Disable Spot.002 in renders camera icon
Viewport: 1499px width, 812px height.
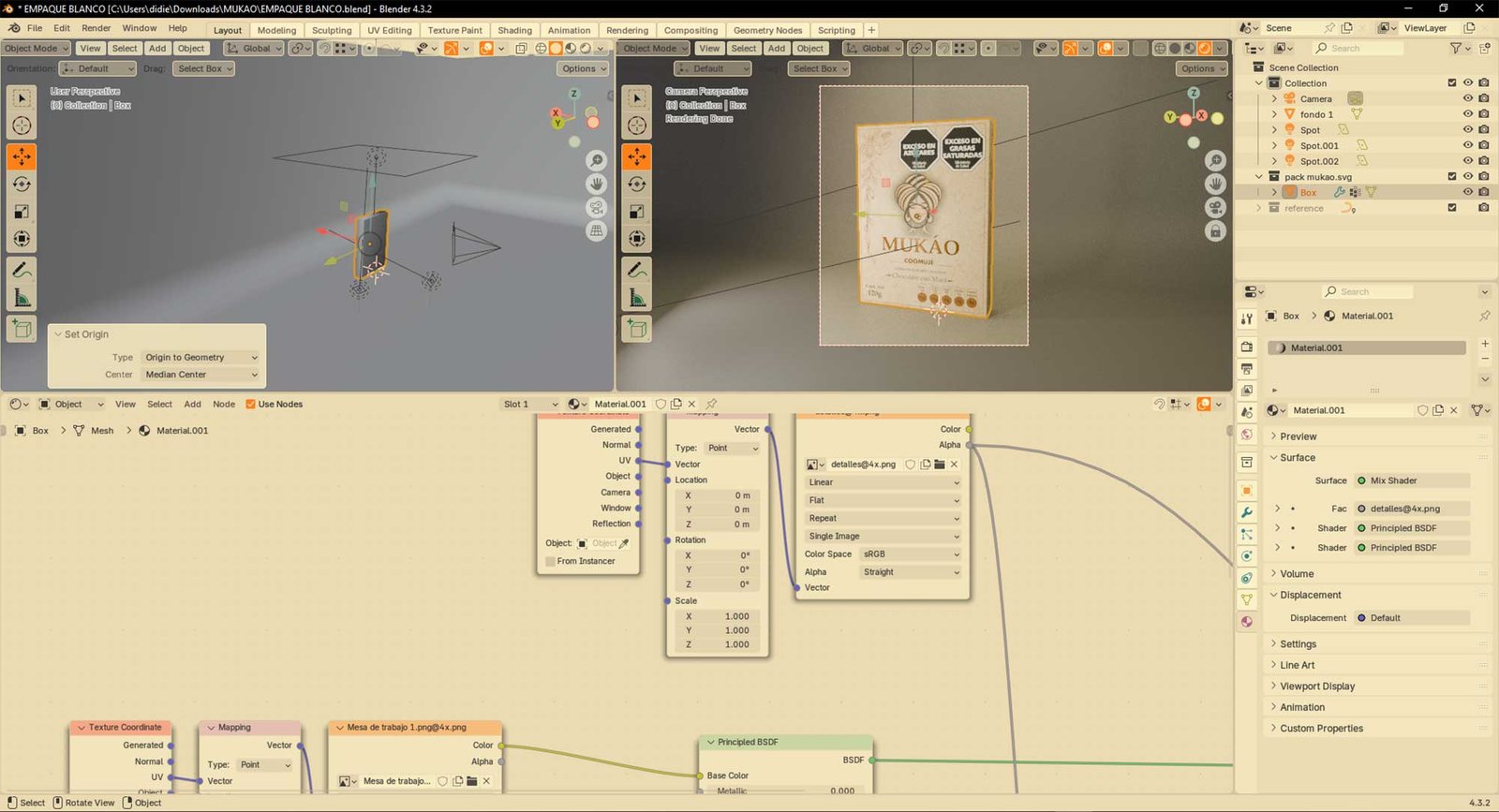(x=1484, y=161)
